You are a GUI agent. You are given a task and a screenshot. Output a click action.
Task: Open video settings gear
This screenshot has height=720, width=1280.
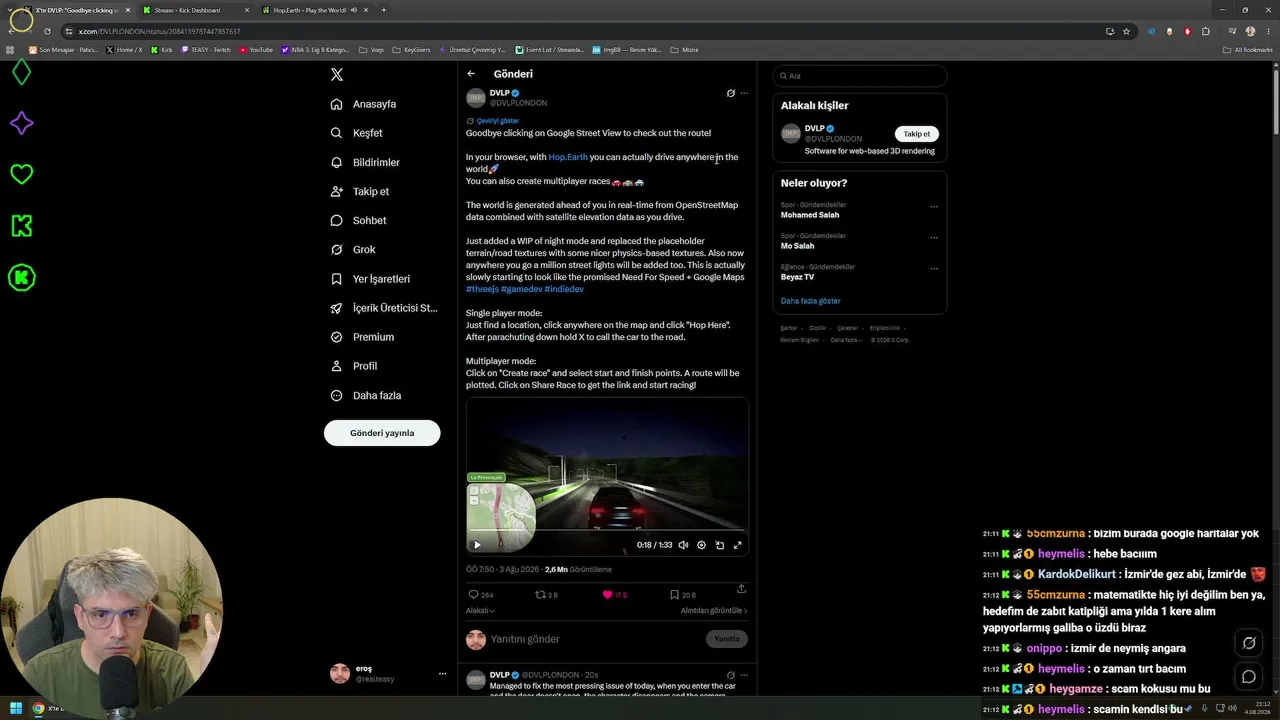coord(701,545)
